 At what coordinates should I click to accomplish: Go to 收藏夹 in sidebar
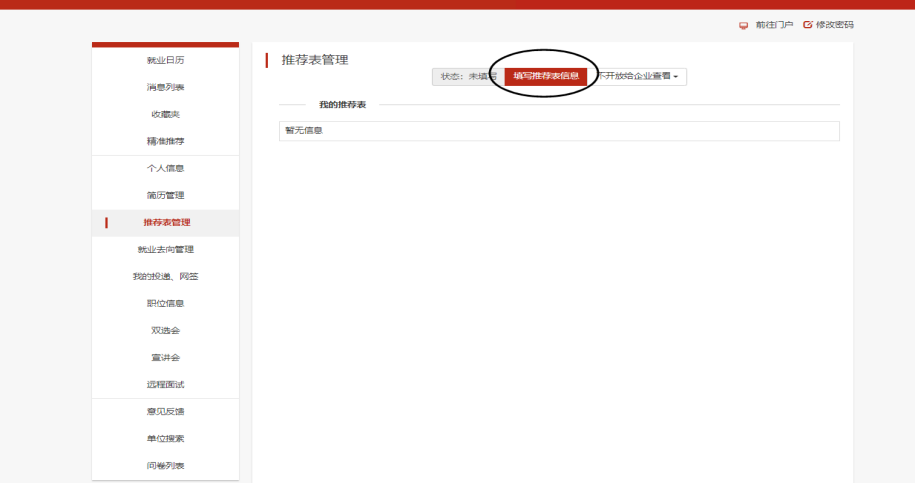click(165, 114)
